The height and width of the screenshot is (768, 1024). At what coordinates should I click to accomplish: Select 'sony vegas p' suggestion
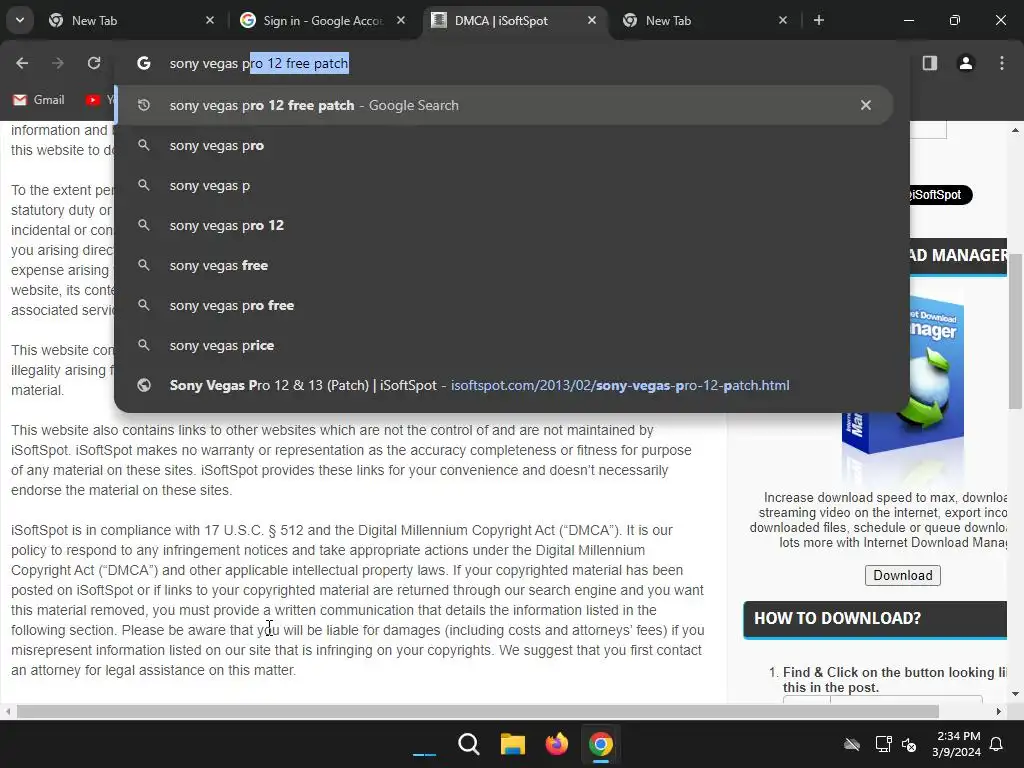point(504,185)
